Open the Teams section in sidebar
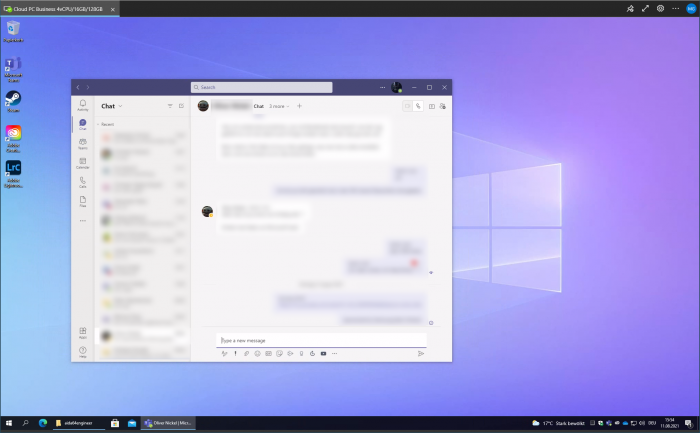 tap(83, 144)
